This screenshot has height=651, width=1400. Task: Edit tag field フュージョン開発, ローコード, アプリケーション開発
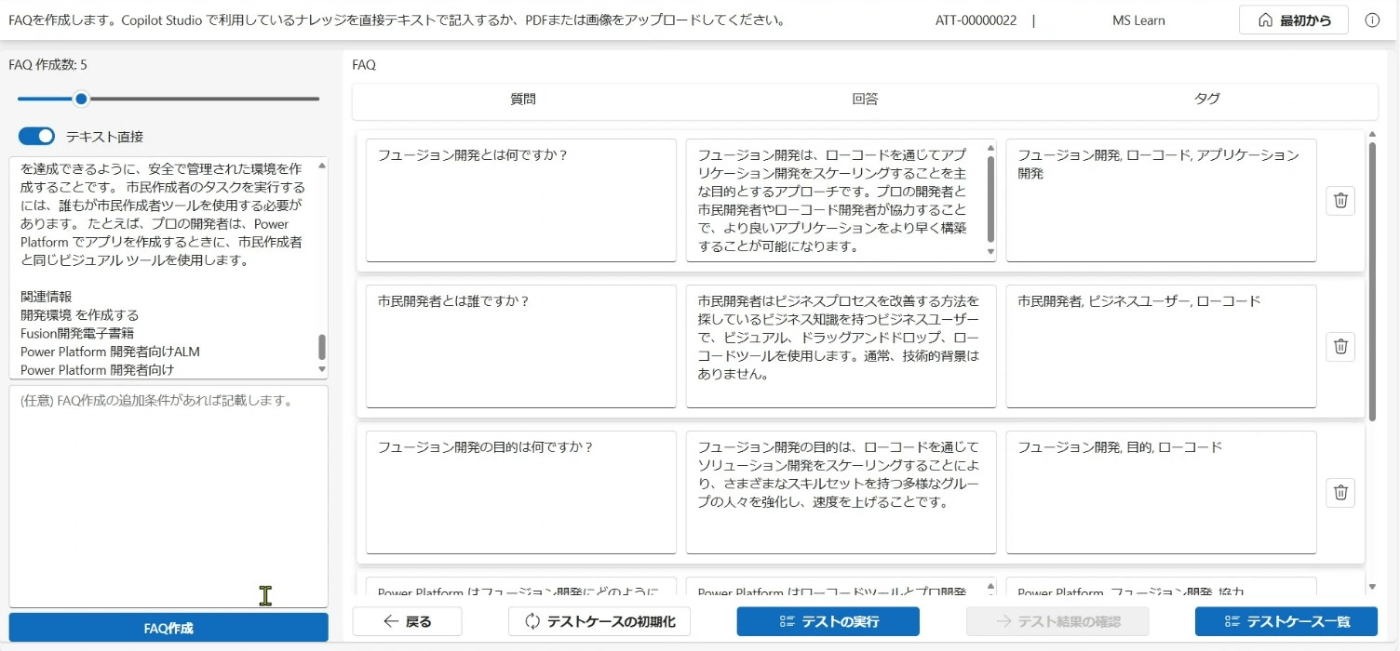(x=1161, y=200)
